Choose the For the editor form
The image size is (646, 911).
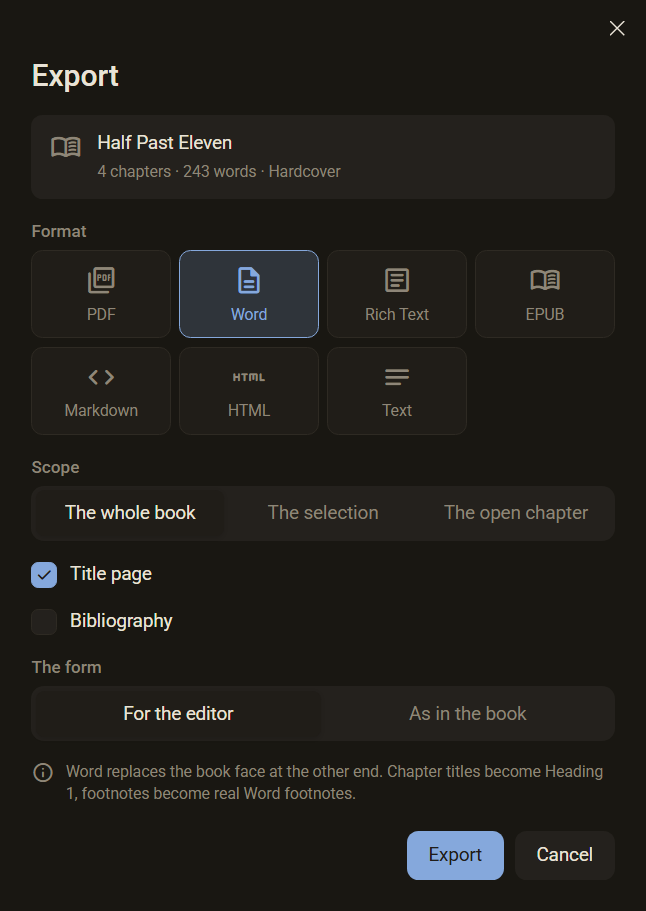[x=178, y=713]
